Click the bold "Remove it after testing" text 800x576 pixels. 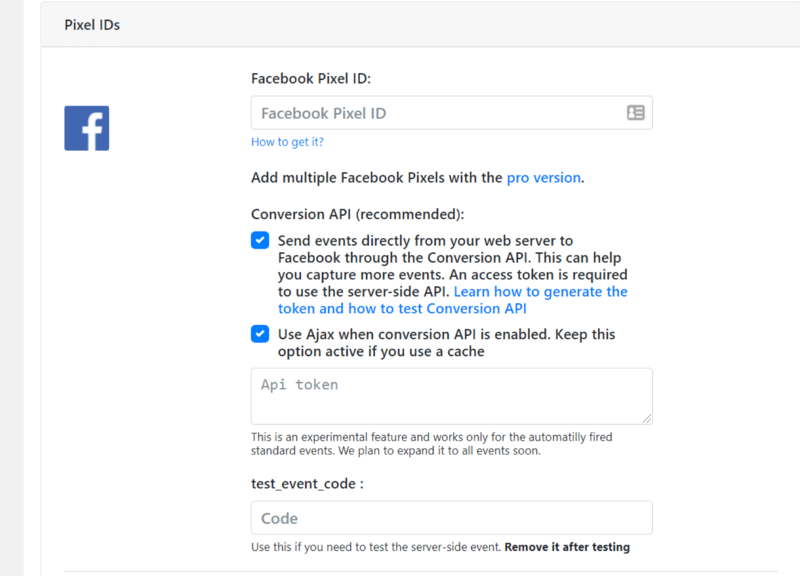pyautogui.click(x=567, y=548)
